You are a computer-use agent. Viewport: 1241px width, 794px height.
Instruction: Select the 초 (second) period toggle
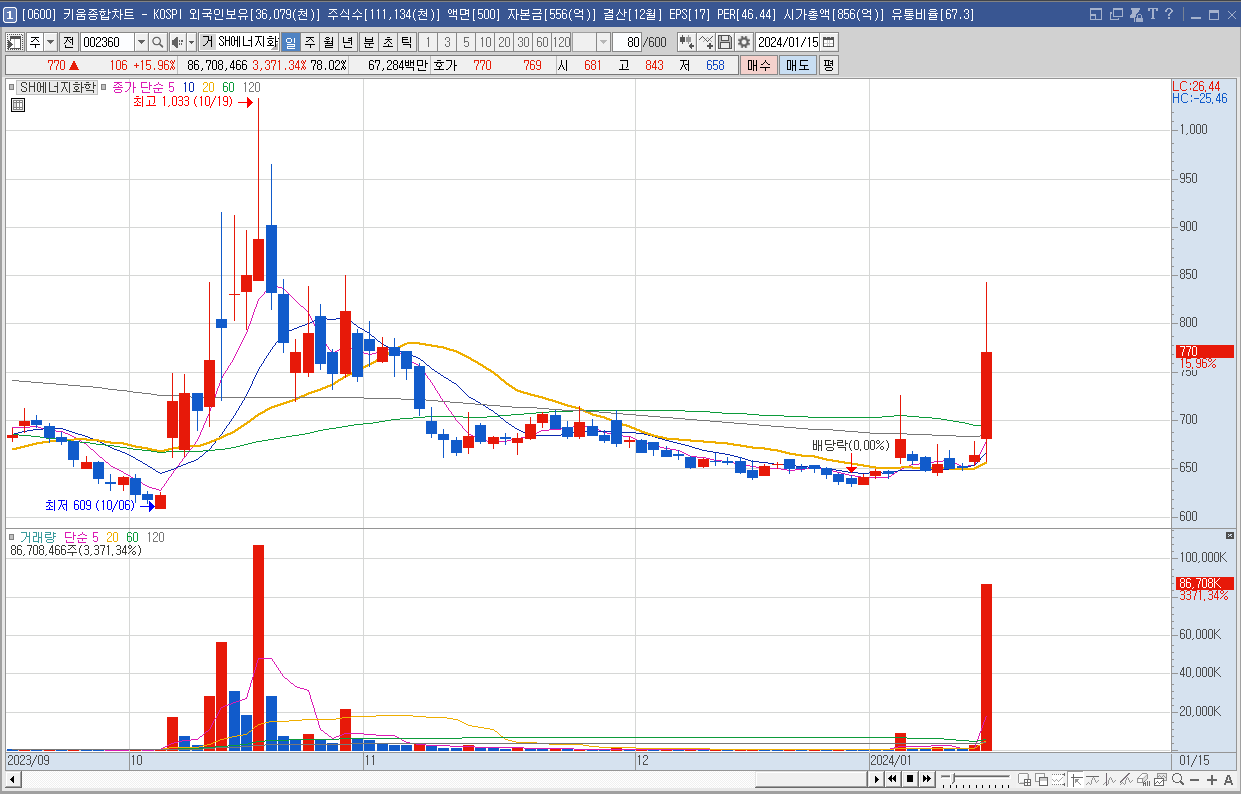point(387,42)
